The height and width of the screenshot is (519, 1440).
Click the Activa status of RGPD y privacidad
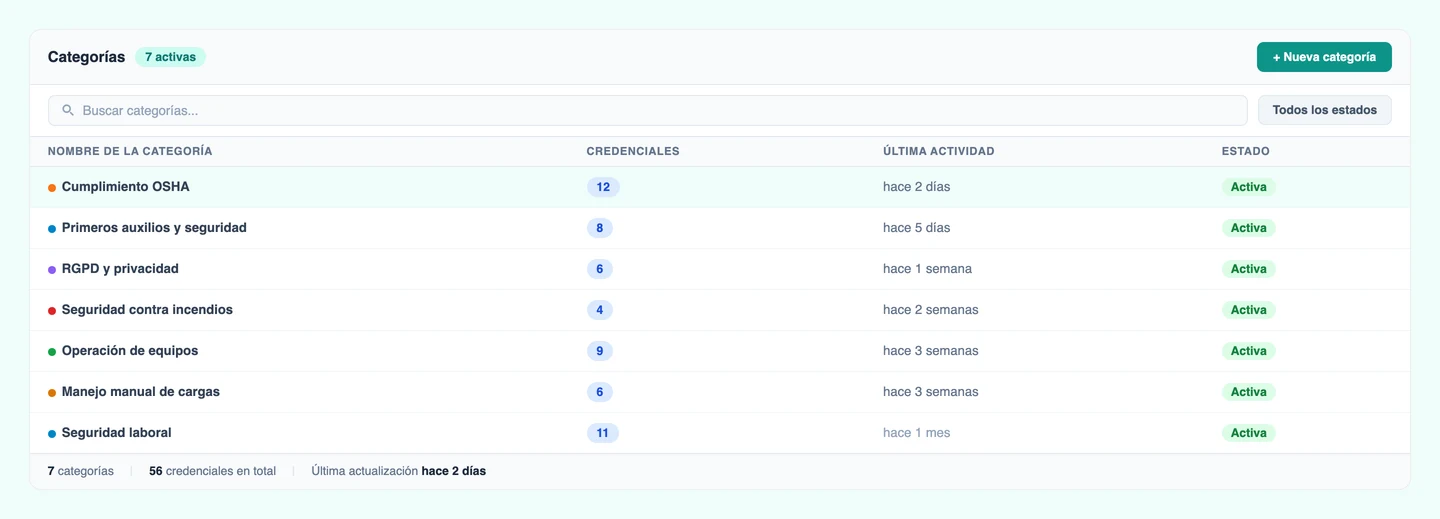tap(1249, 269)
